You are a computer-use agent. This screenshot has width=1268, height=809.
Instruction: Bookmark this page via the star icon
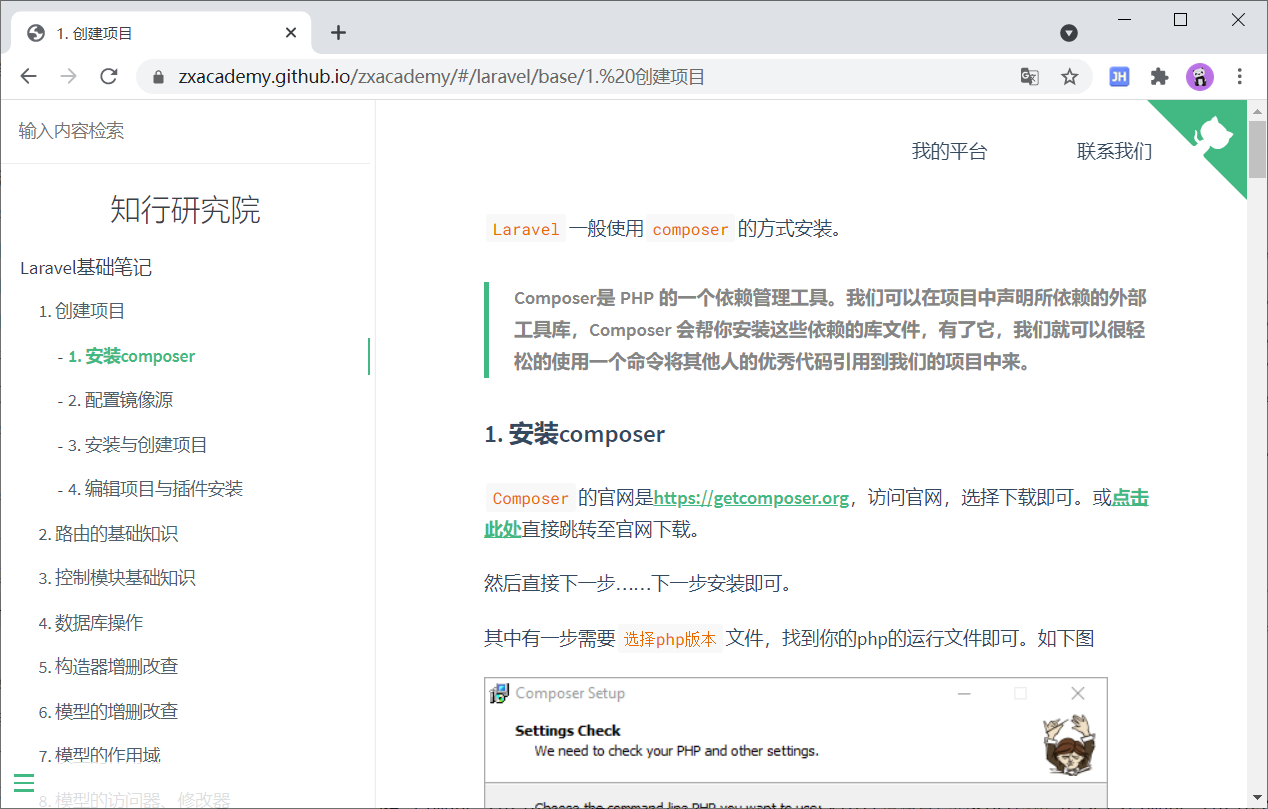(x=1069, y=76)
